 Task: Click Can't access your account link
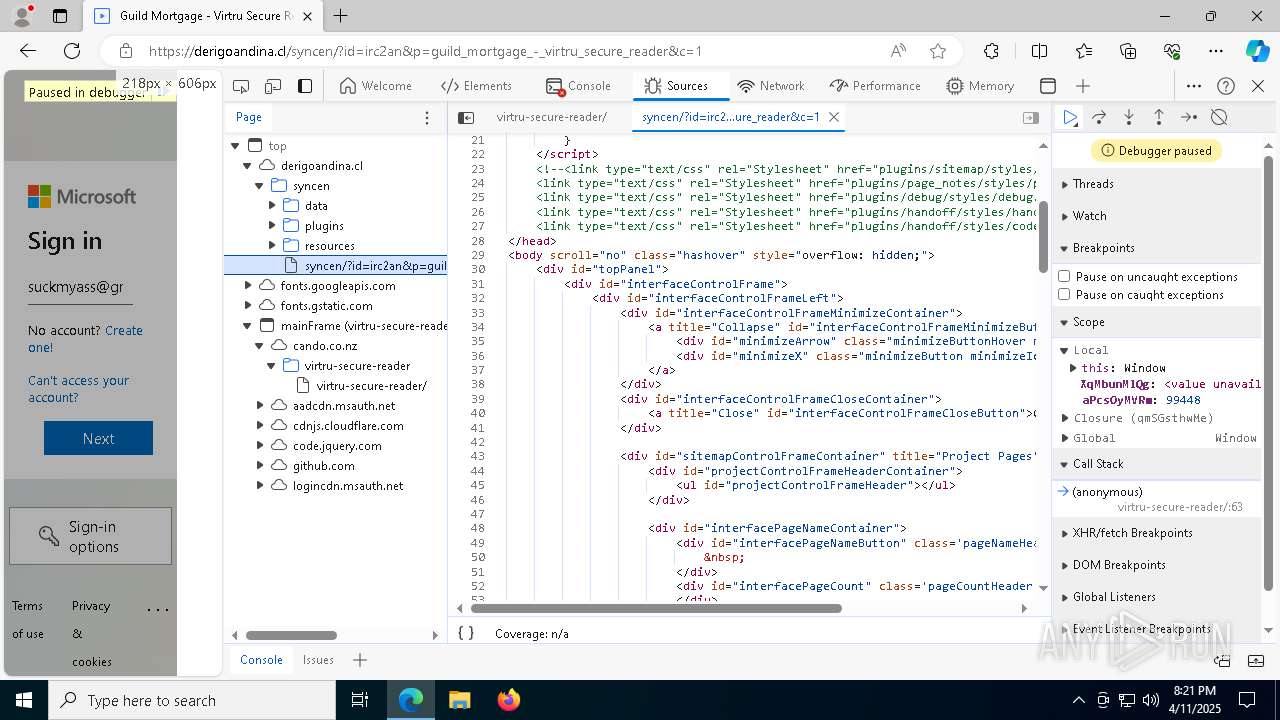(x=78, y=389)
